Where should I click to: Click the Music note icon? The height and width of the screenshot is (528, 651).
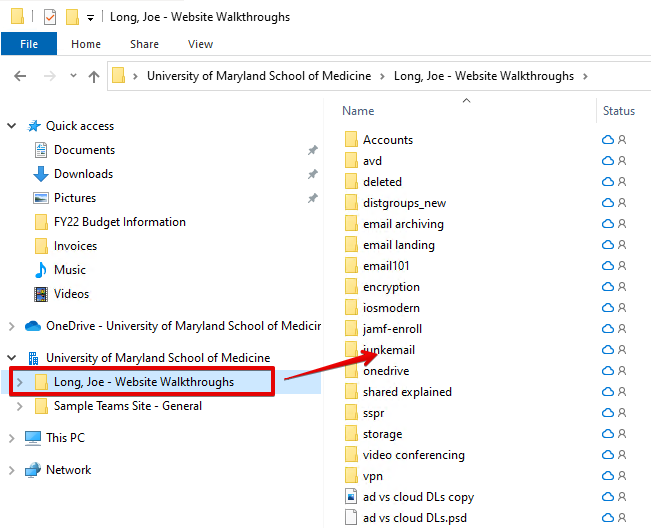[41, 270]
